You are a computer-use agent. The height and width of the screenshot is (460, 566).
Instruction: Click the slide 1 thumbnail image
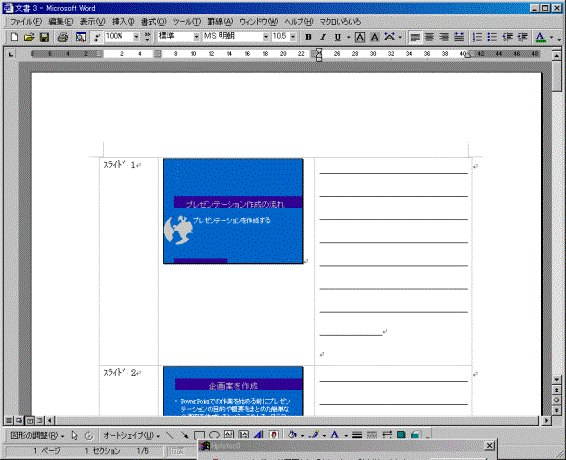pos(233,211)
